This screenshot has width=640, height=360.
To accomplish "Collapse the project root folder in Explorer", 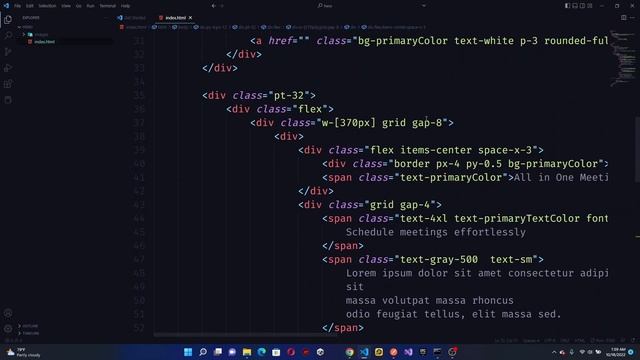I will (28, 27).
